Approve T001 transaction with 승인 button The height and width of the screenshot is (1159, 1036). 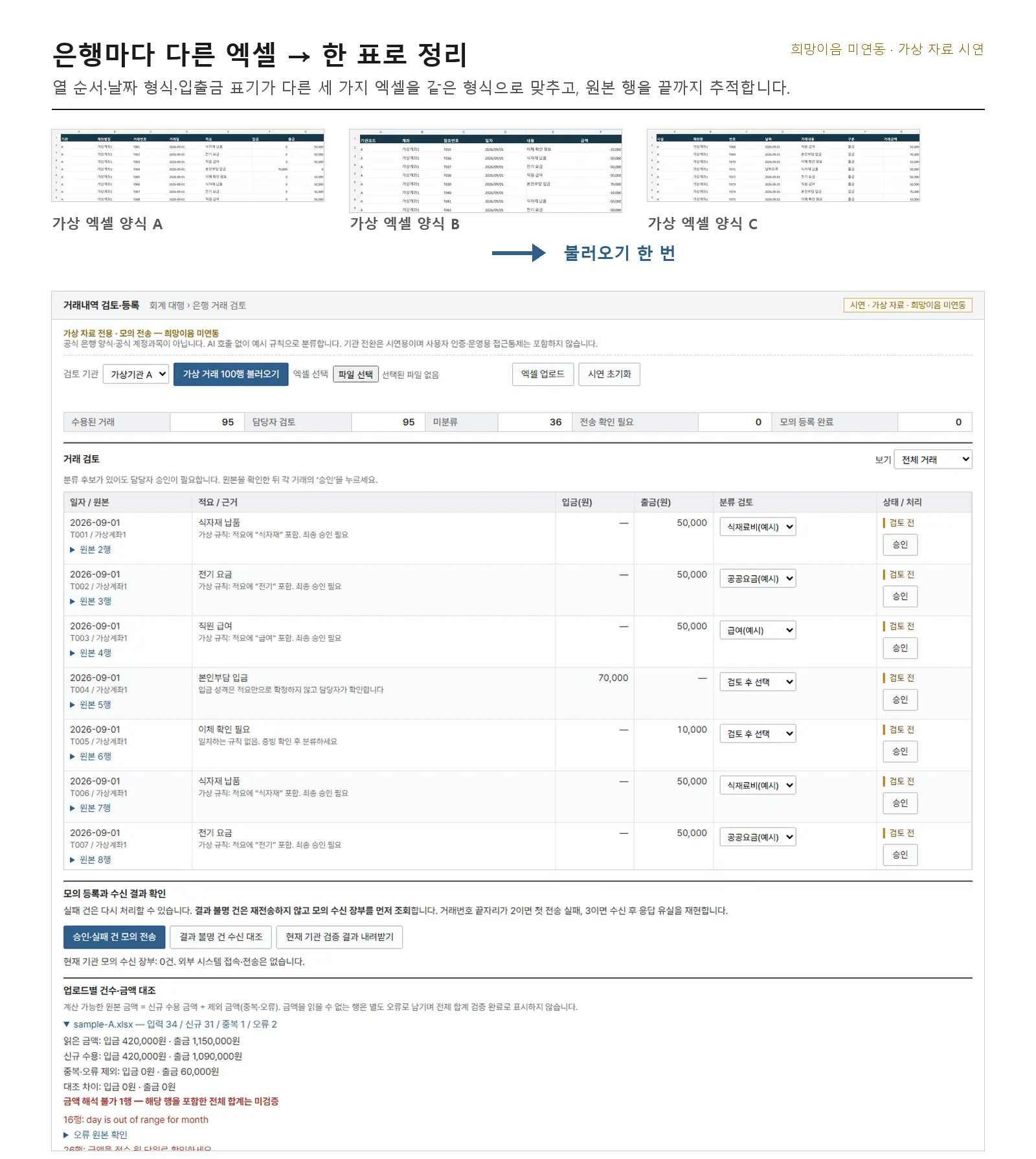[x=900, y=545]
